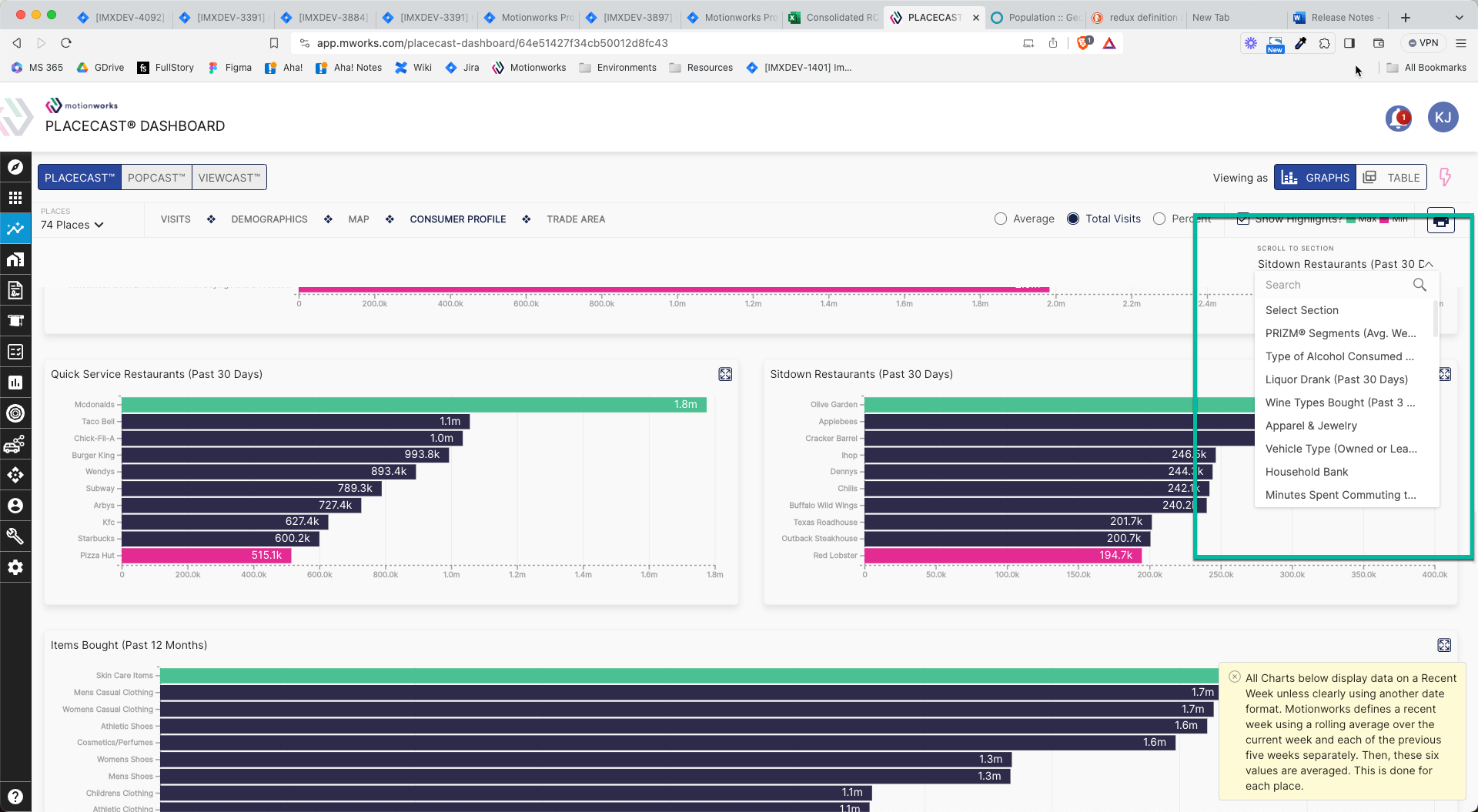Select the Average radio button
Image resolution: width=1478 pixels, height=812 pixels.
tap(1001, 219)
